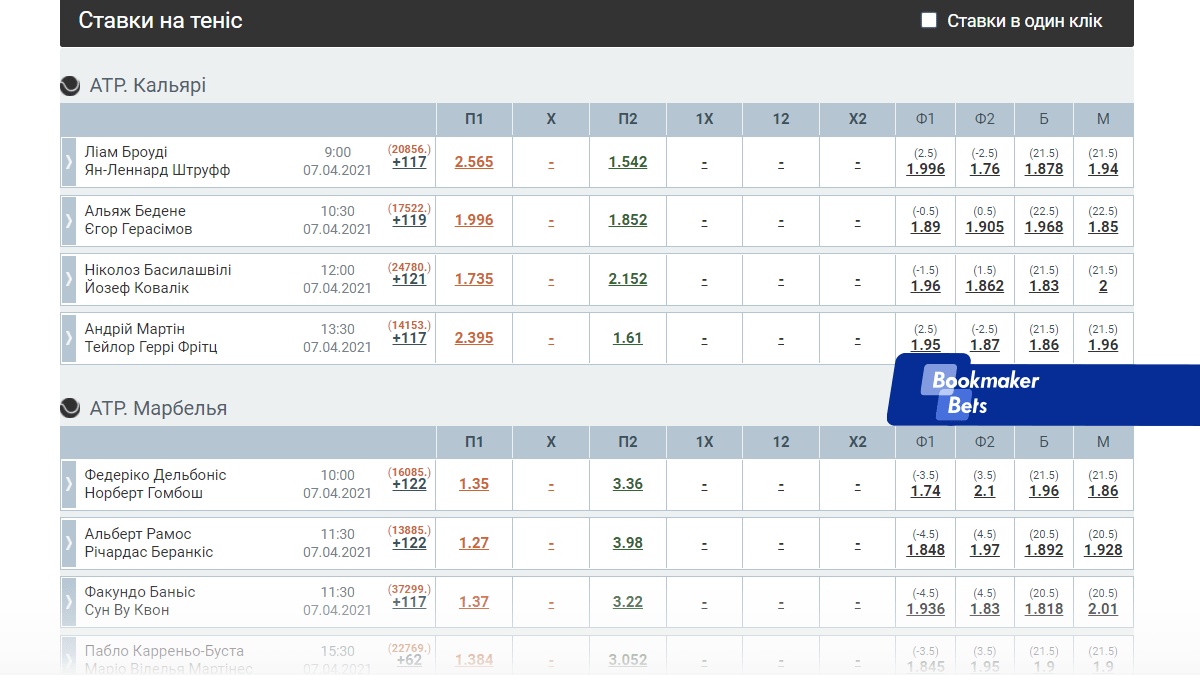Click tennis ball icon beside ATP. Марбелья
The width and height of the screenshot is (1200, 675).
click(x=70, y=408)
